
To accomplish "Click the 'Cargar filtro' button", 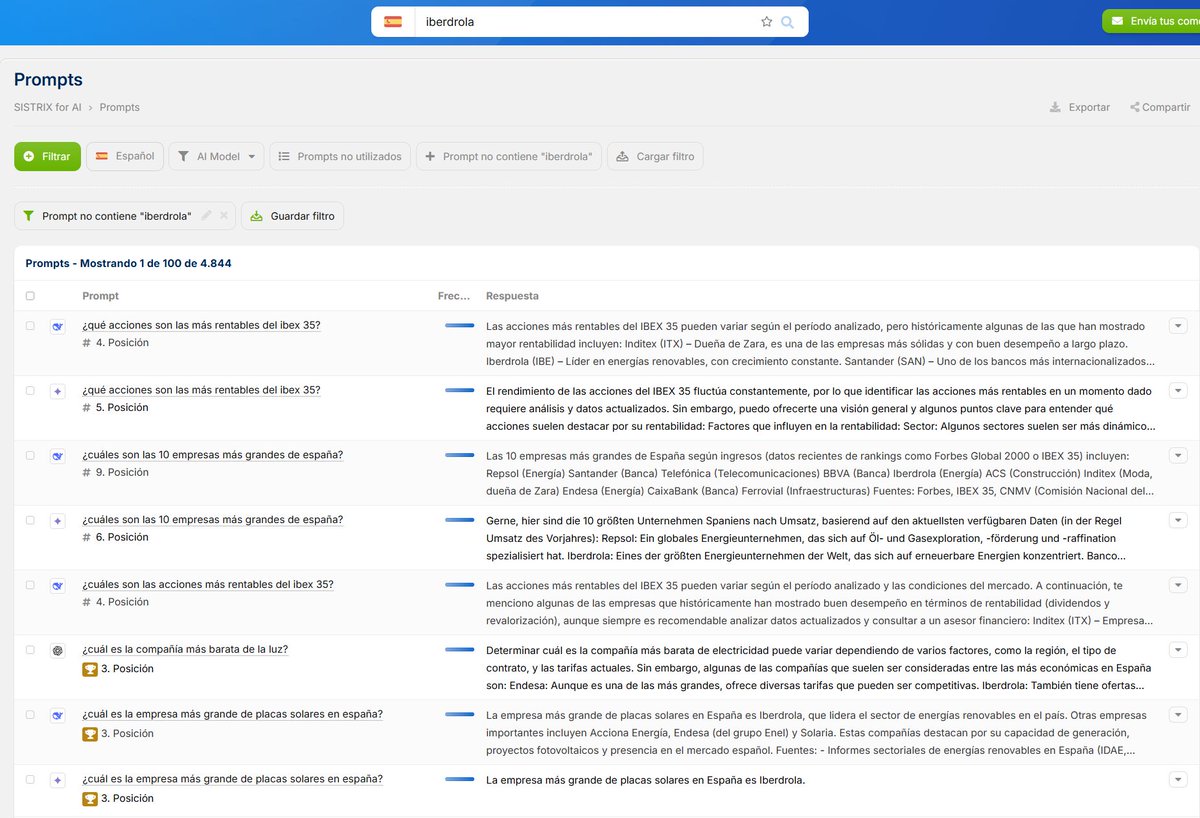I will 655,156.
